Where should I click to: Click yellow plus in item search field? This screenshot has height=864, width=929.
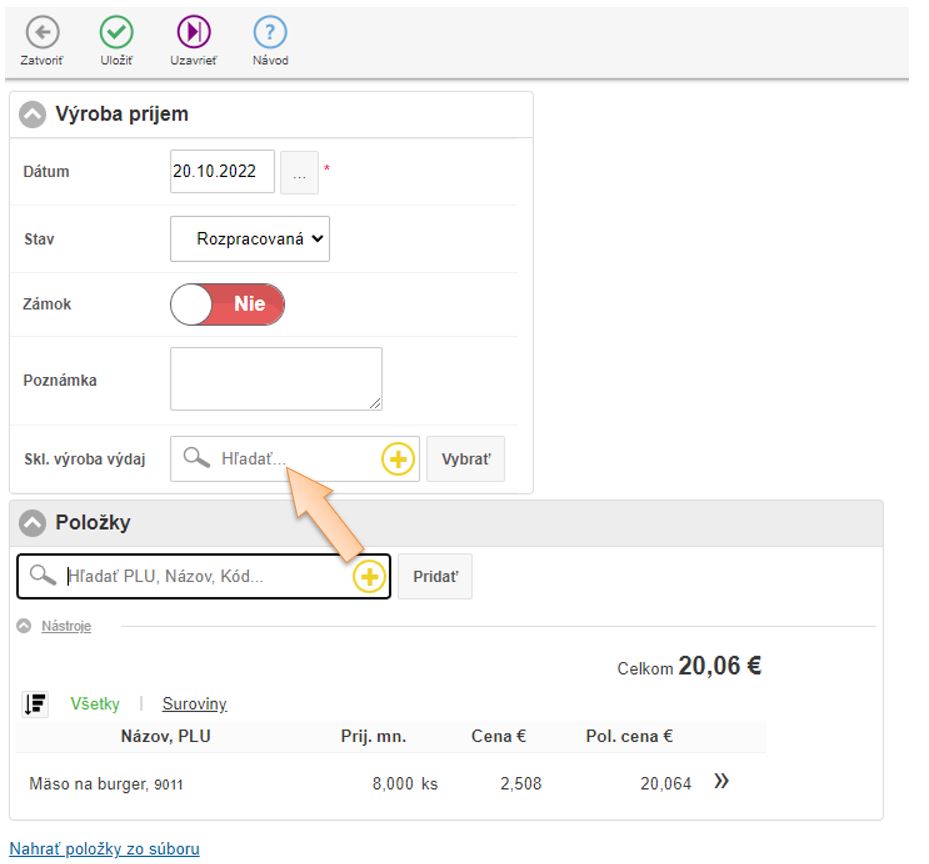tap(369, 577)
